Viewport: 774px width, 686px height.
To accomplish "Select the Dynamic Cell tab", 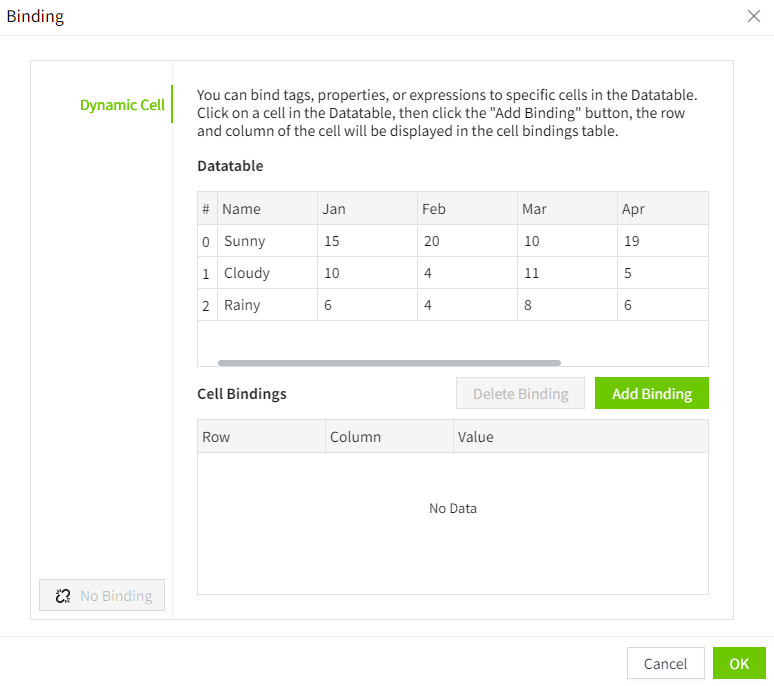I will click(122, 105).
